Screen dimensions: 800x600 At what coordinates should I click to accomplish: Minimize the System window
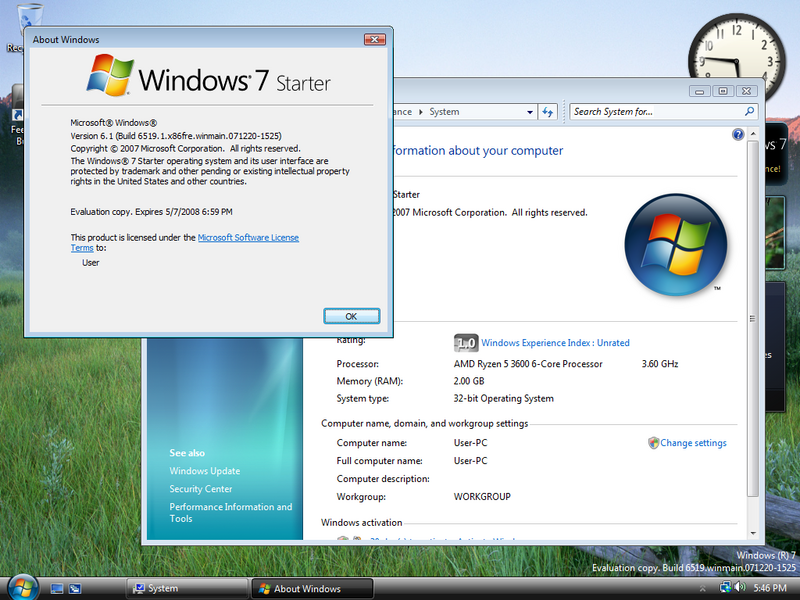tap(699, 91)
